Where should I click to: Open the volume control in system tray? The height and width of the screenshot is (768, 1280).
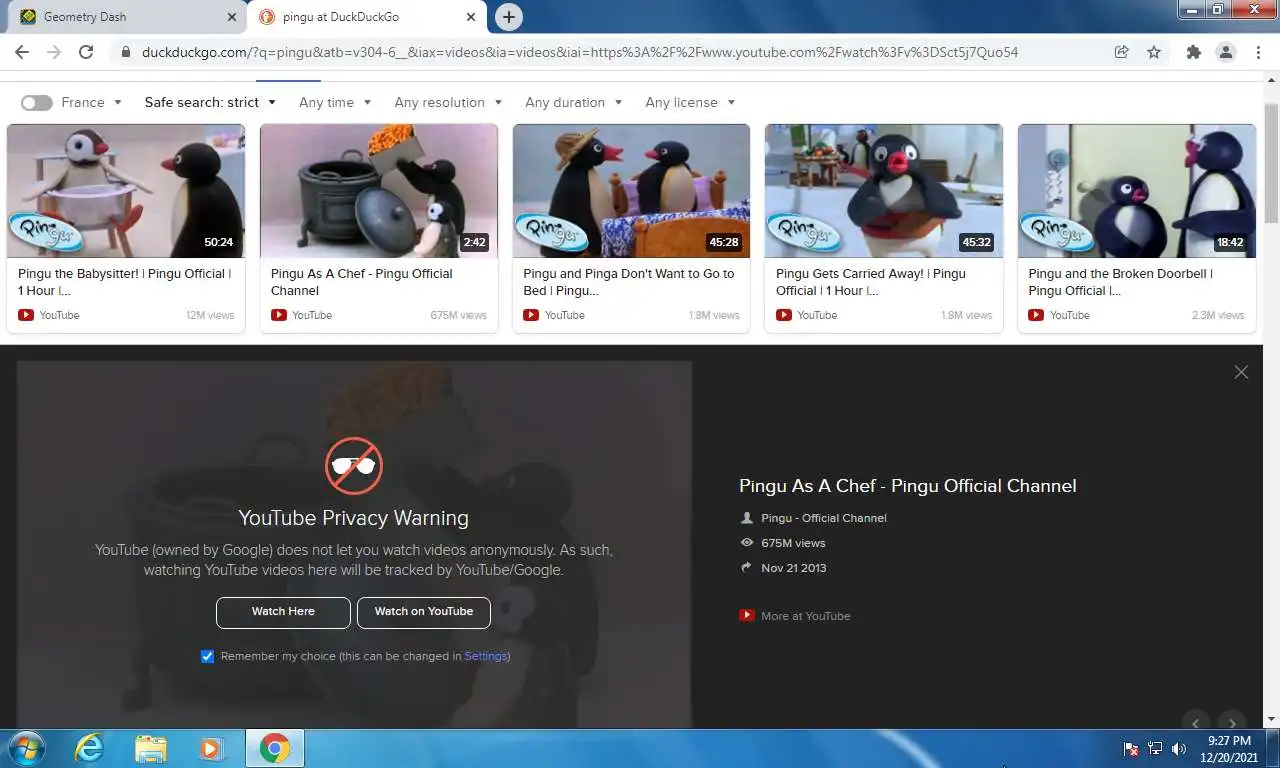[1179, 748]
